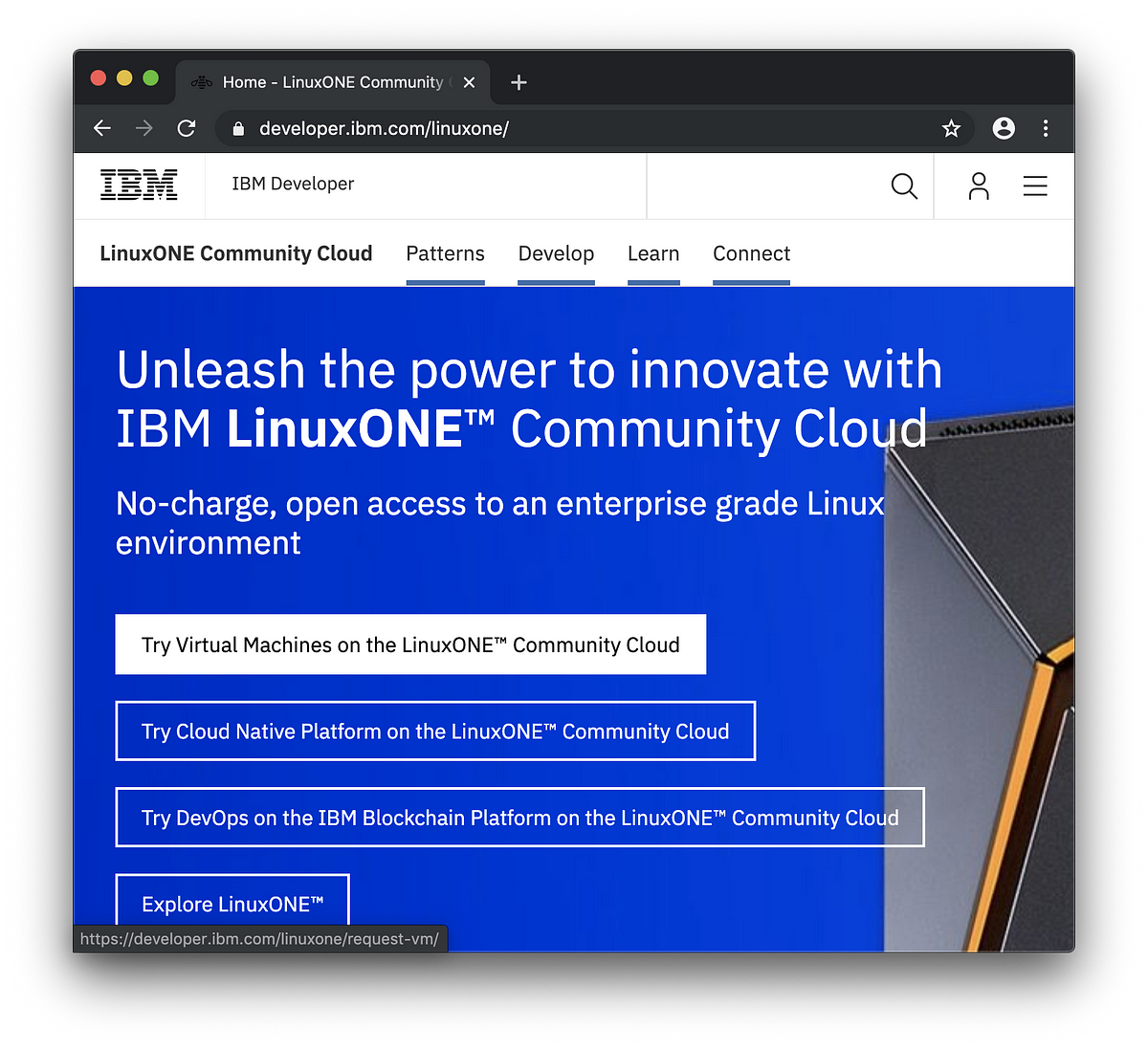Click the address bar URL field

click(x=593, y=128)
